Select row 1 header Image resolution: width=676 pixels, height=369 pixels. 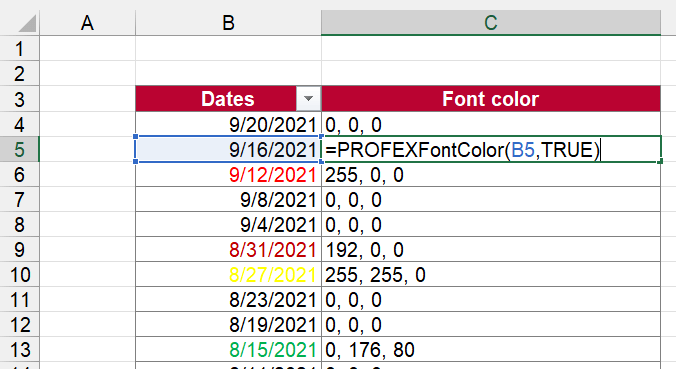19,48
